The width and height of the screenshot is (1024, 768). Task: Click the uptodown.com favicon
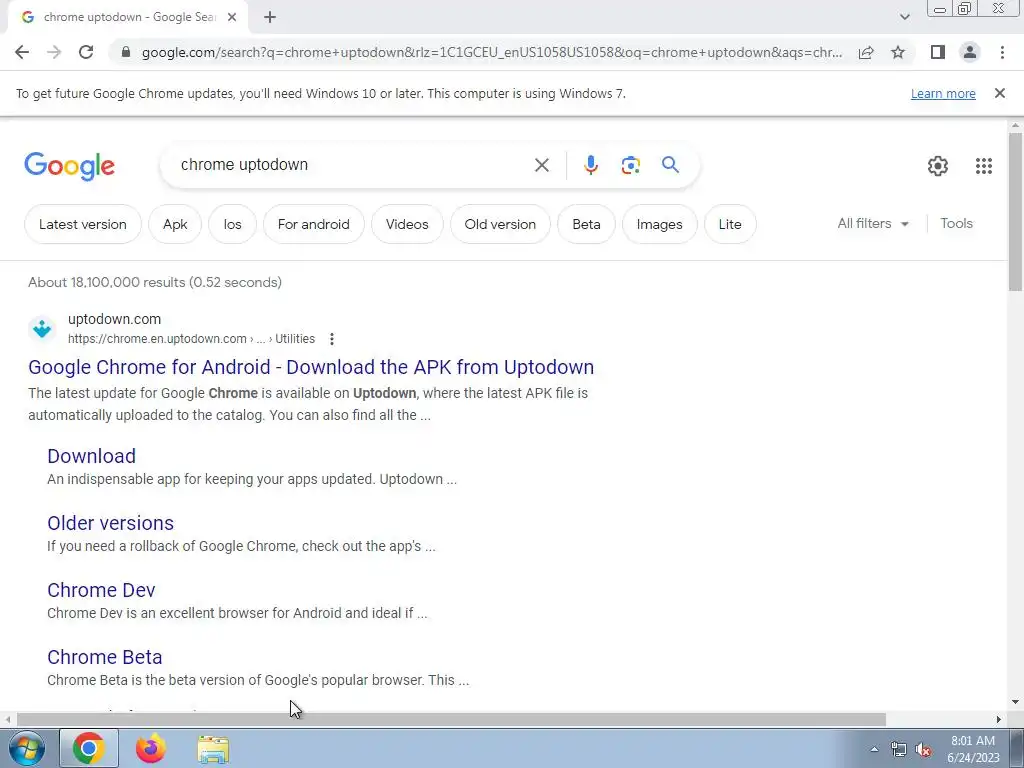[42, 328]
